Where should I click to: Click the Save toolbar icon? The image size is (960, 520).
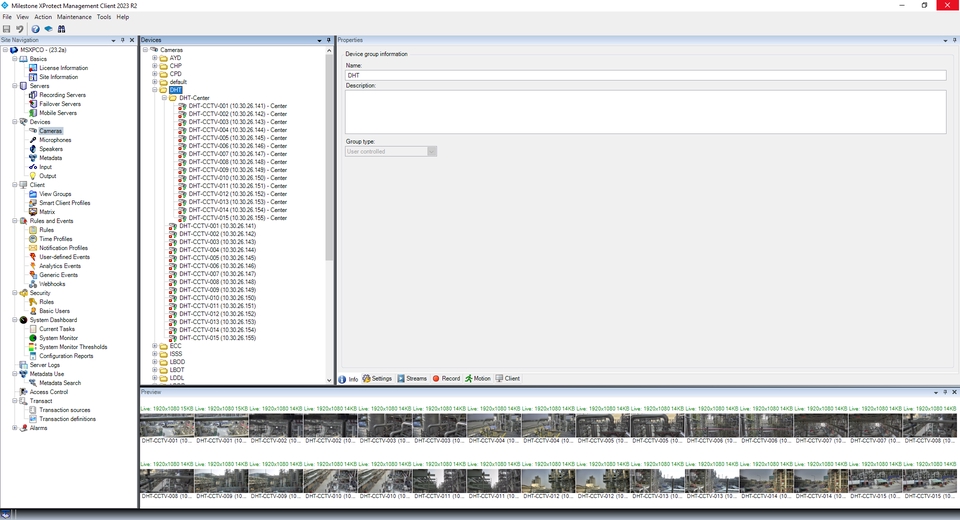7,29
